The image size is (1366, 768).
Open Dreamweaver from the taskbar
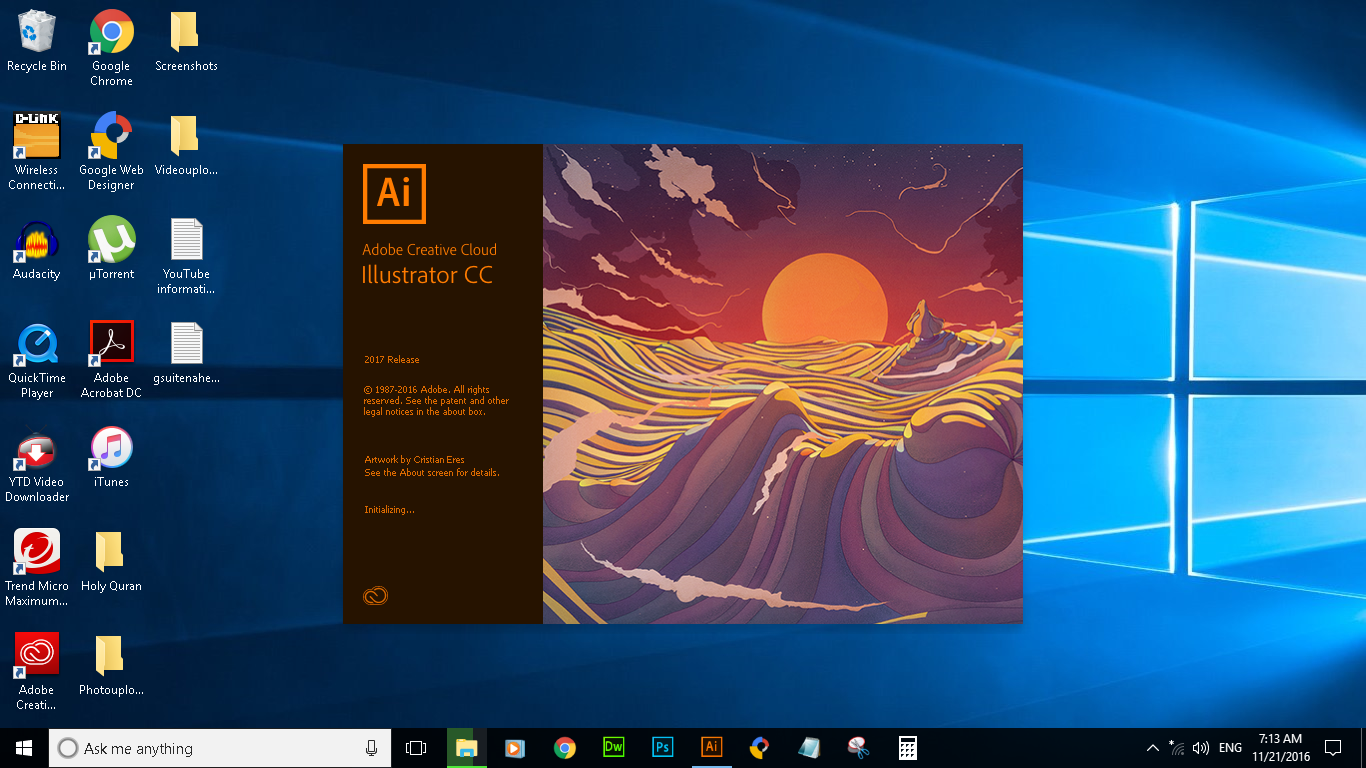(x=614, y=748)
